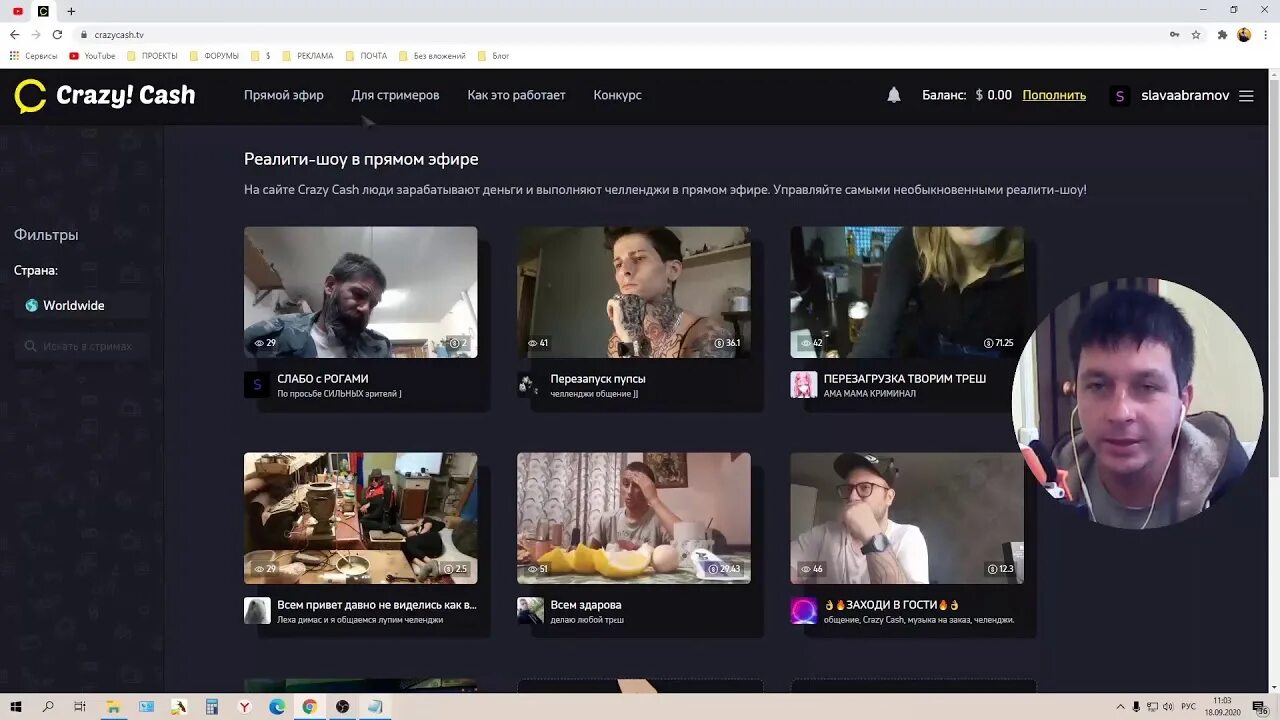Open the Chrome extensions puzzle icon

click(x=1222, y=34)
